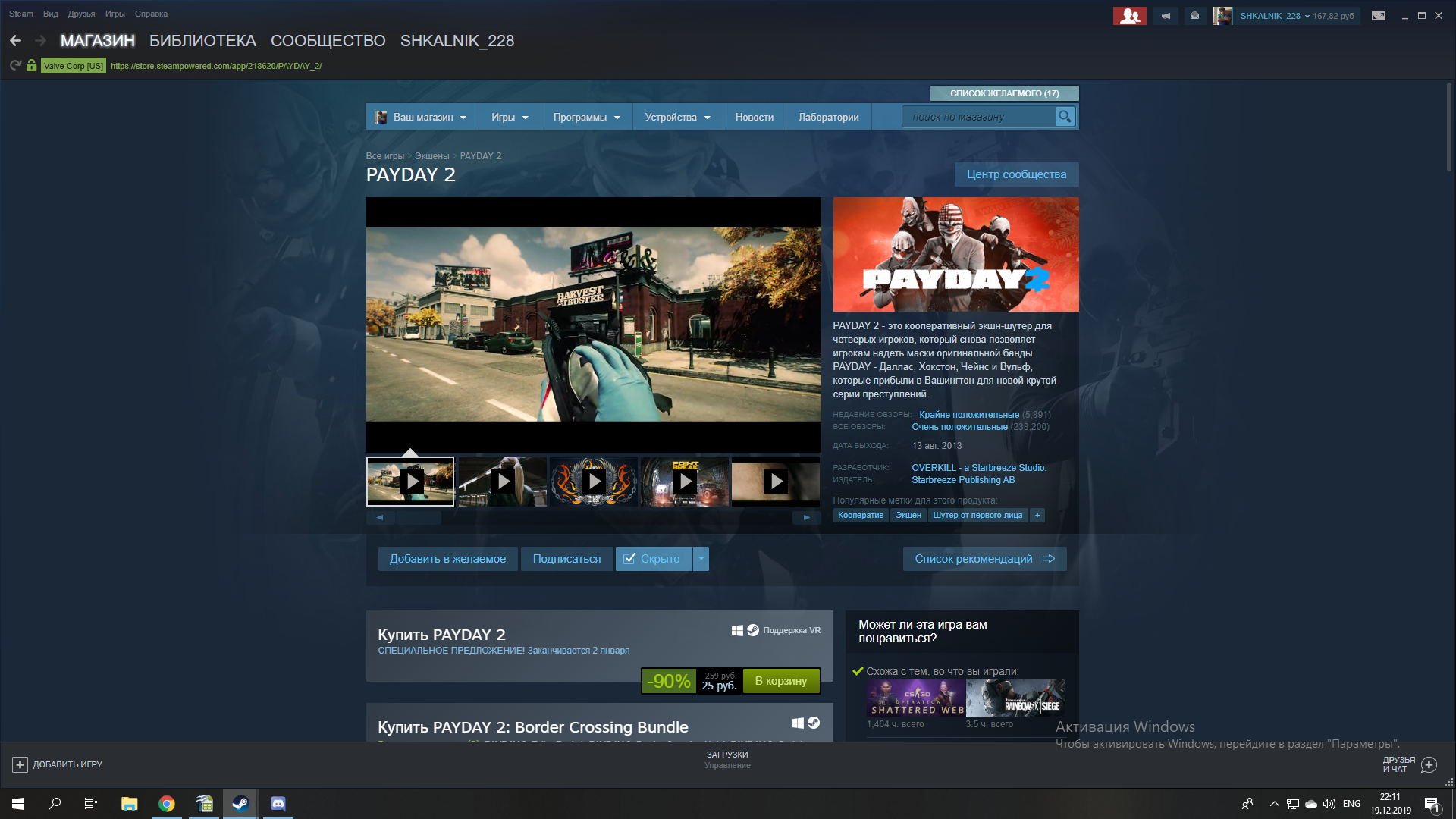Open the announcements megaphone icon
Image resolution: width=1456 pixels, height=819 pixels.
(1166, 16)
